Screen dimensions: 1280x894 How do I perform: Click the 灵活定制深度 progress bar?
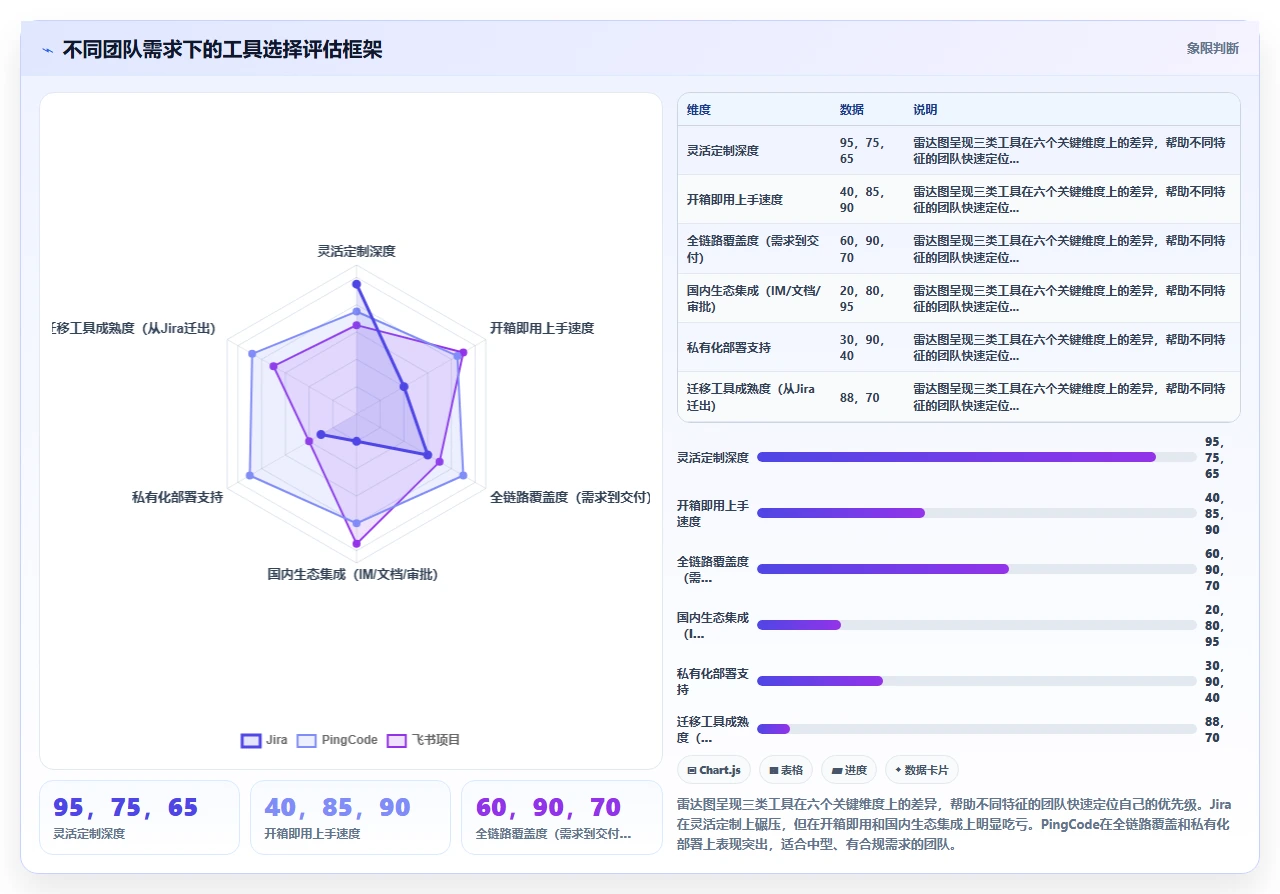coord(976,457)
